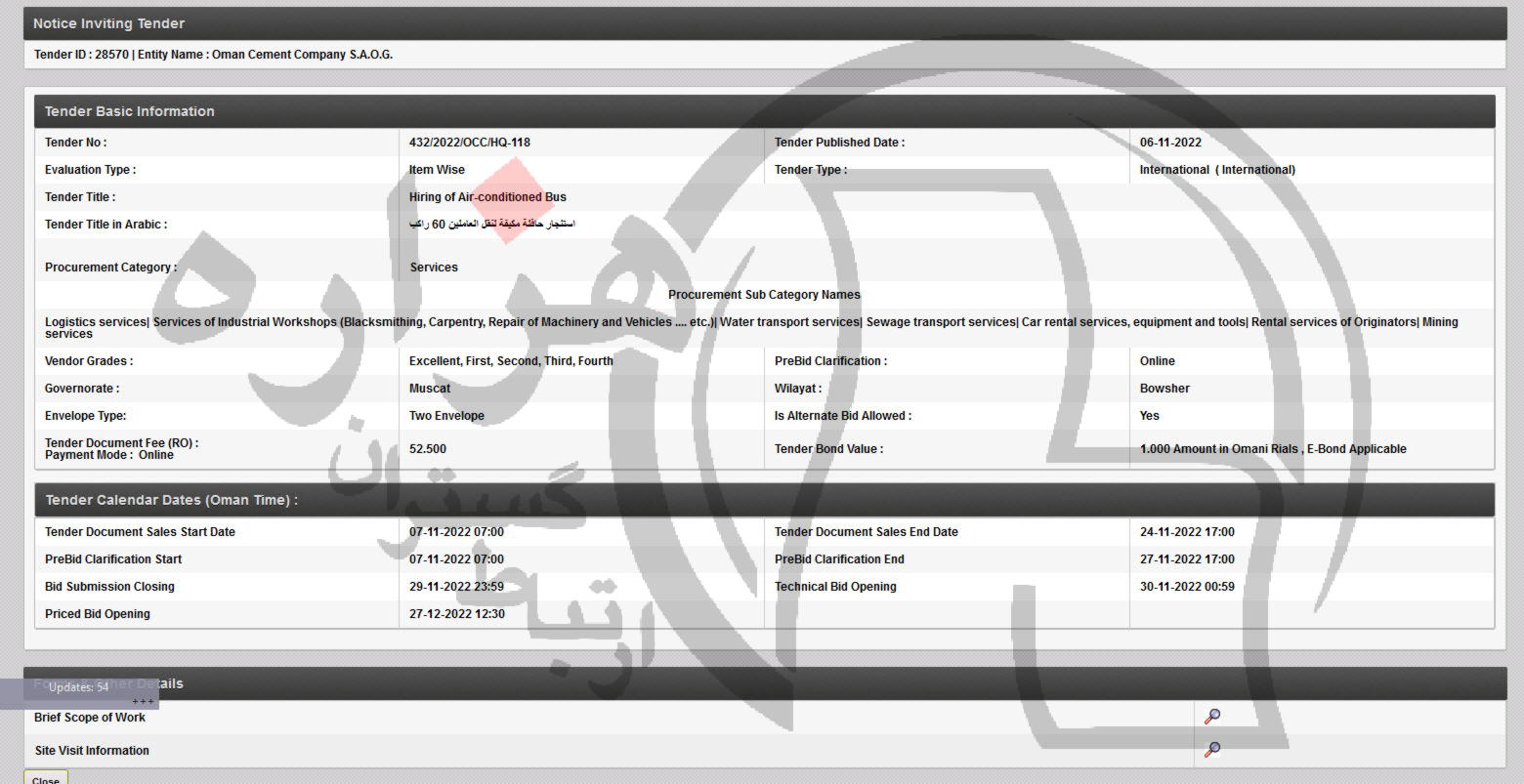Select technical bid opening 30-11-2022 00:59

tap(1187, 587)
